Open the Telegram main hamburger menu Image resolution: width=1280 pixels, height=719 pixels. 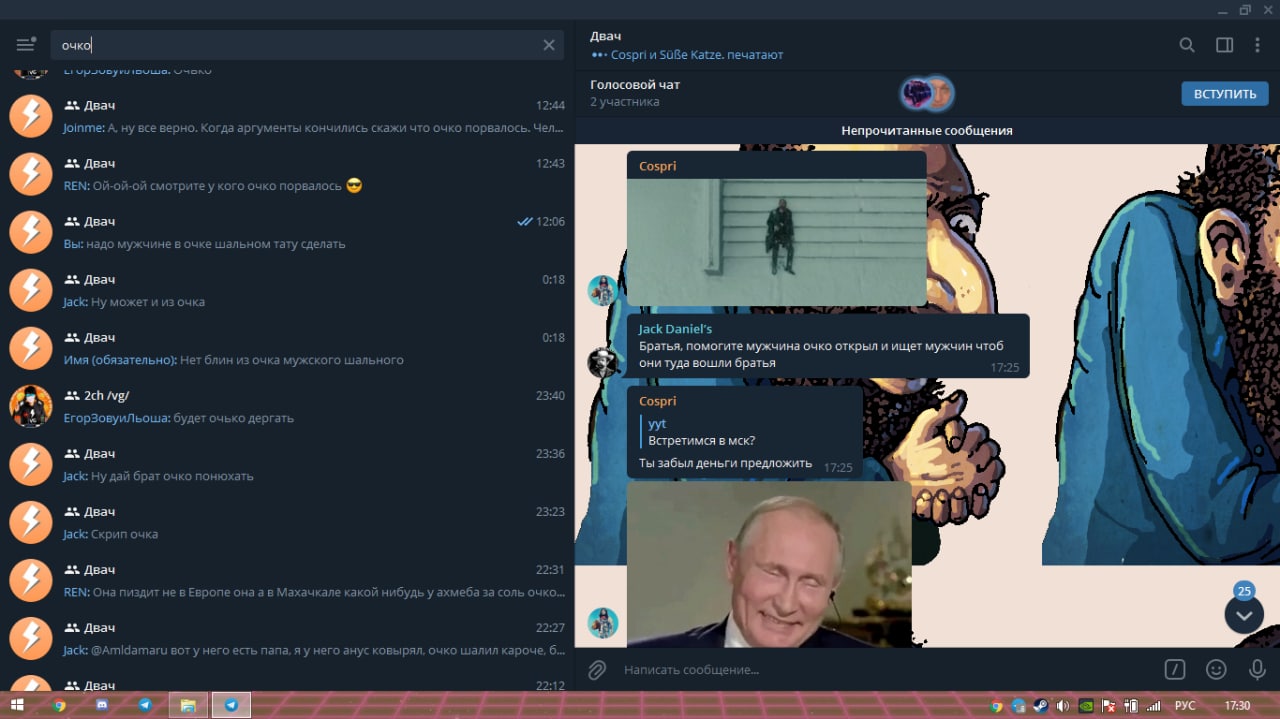(x=26, y=45)
